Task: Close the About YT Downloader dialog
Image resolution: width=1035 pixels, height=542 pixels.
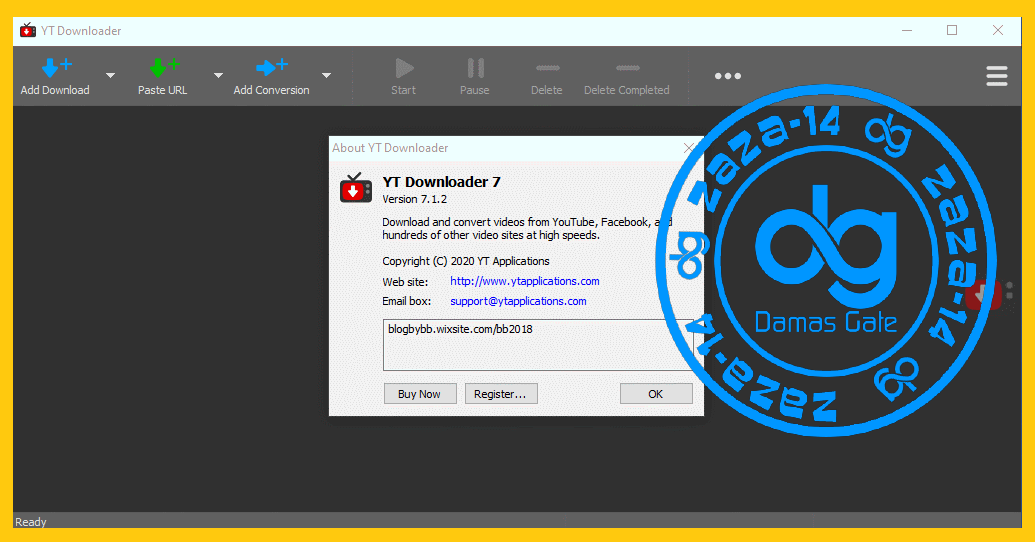Action: [x=689, y=148]
